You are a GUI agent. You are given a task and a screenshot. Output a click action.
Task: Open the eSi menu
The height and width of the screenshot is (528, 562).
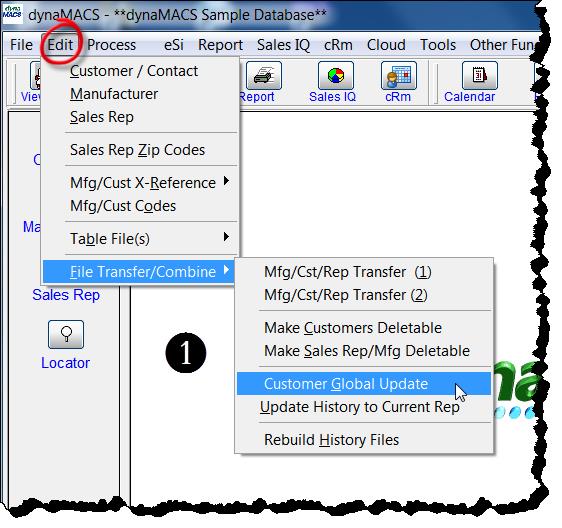pyautogui.click(x=174, y=45)
